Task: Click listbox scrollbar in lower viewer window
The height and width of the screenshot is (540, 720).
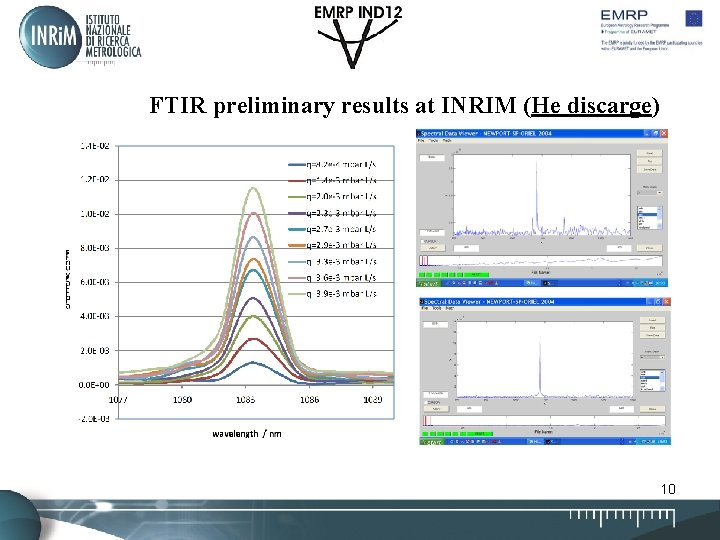Action: tap(663, 380)
